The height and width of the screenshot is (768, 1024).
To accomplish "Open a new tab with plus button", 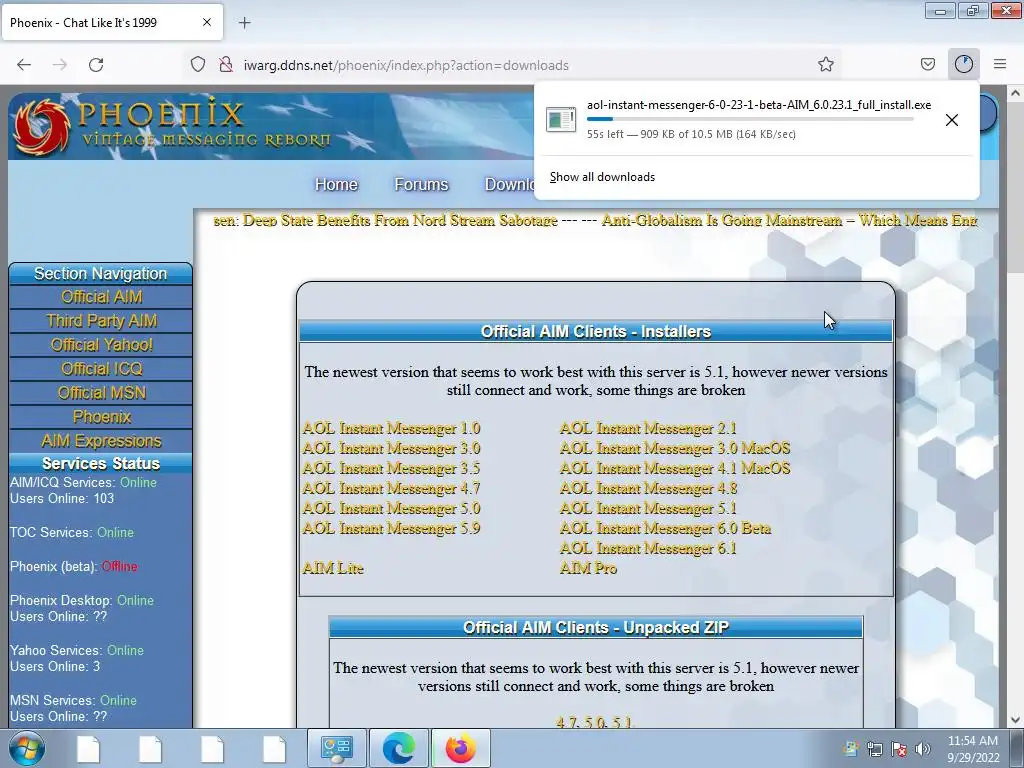I will [x=244, y=23].
